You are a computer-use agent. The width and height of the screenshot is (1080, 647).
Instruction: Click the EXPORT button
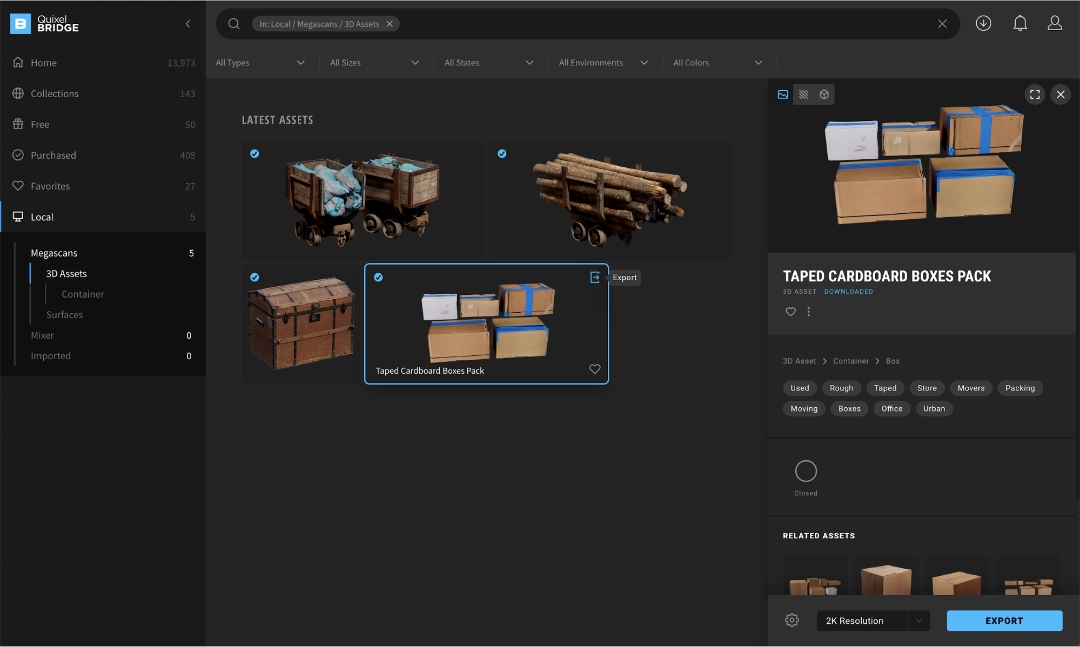[1004, 620]
